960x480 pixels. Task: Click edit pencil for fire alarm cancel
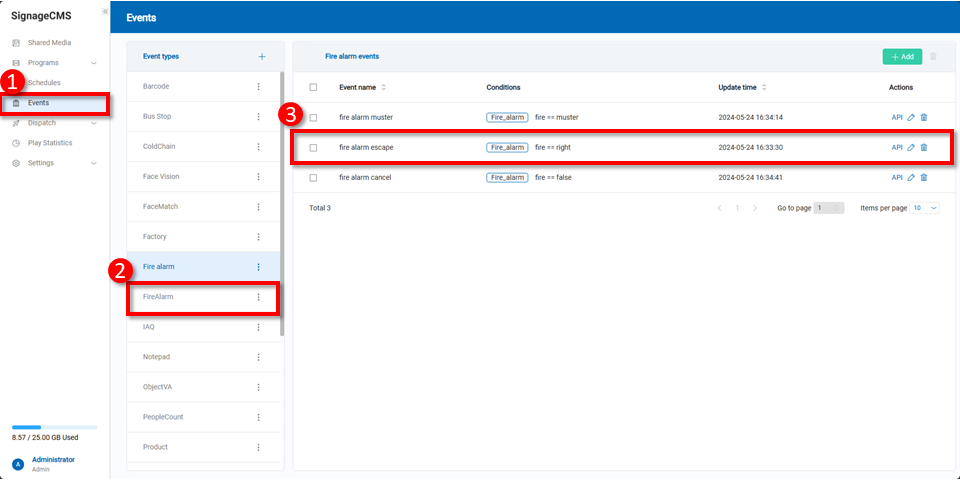910,177
